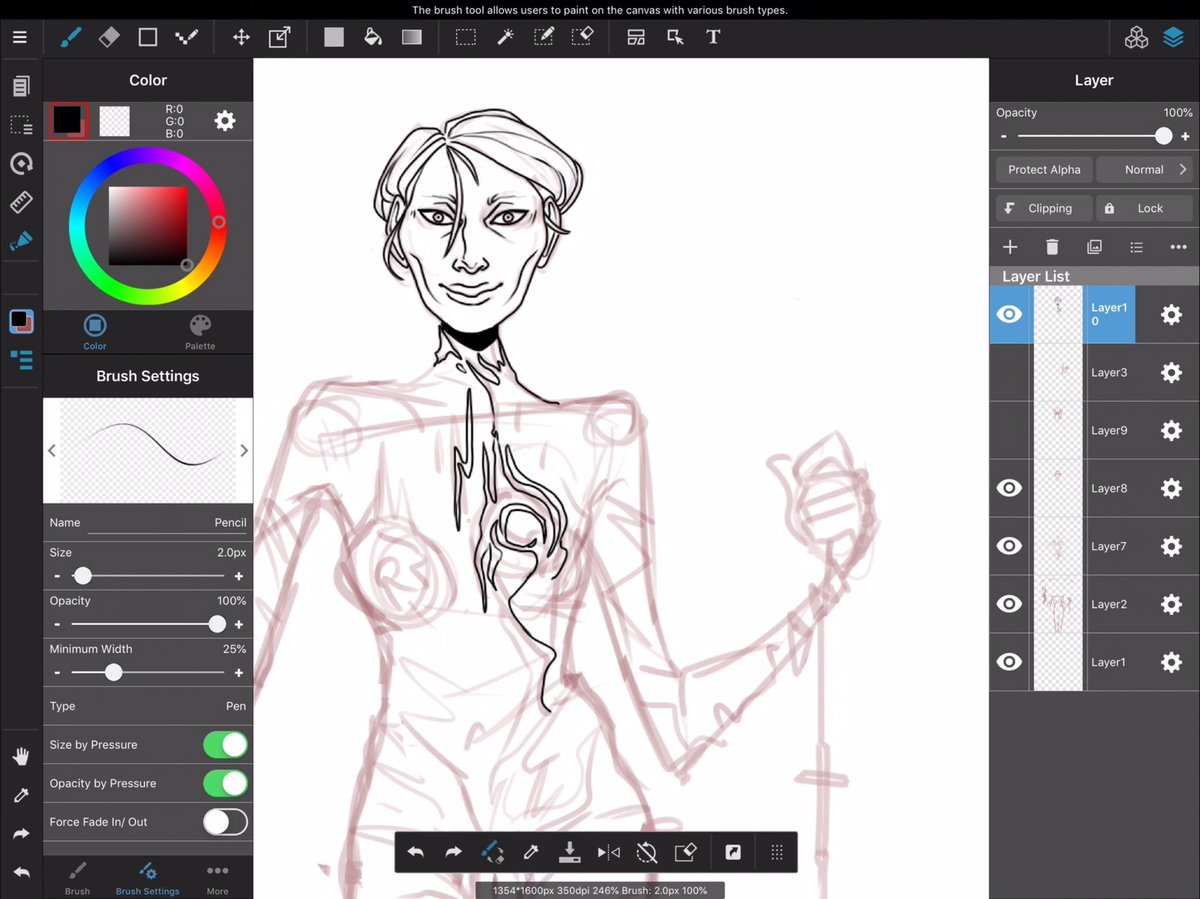Select the Selection Pen tool

(x=544, y=38)
